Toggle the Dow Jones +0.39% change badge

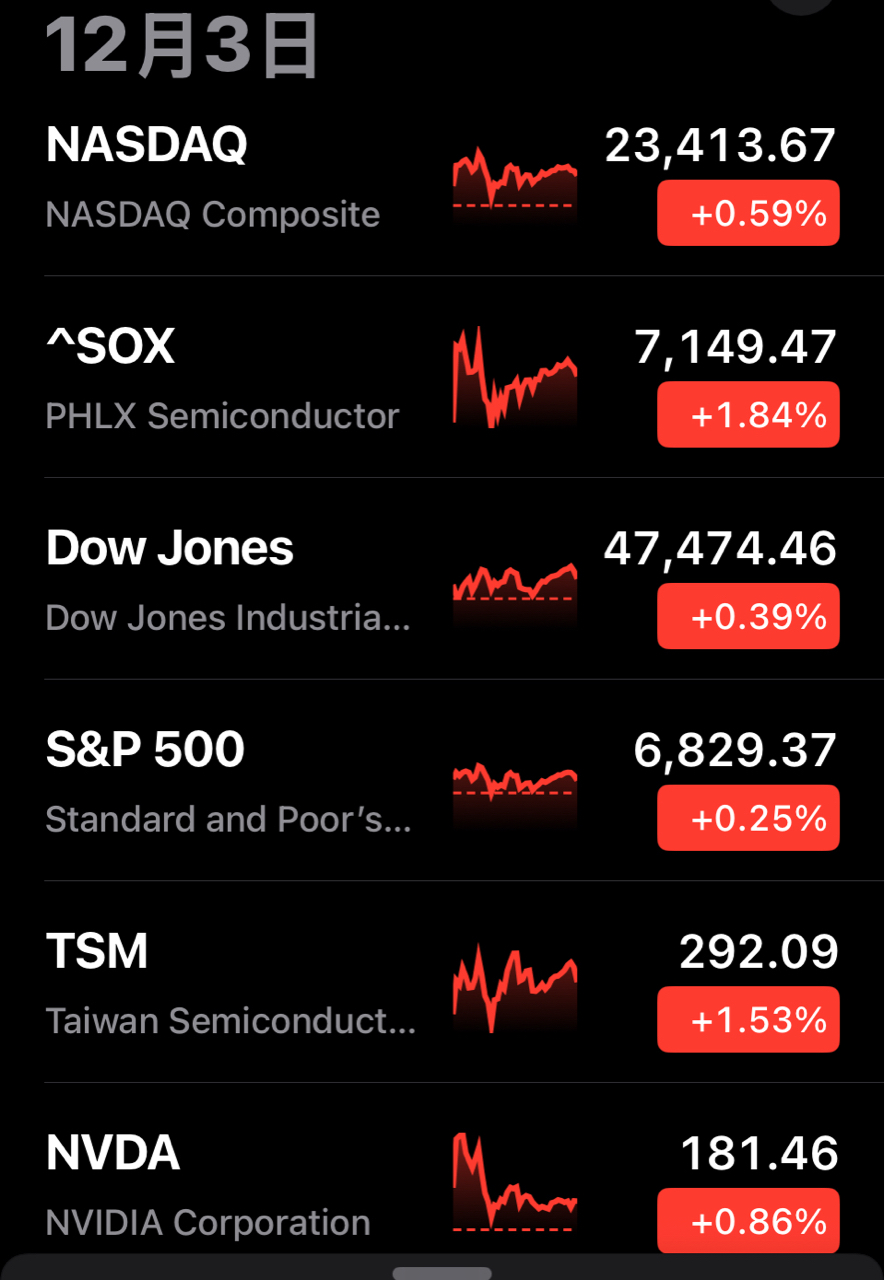[x=748, y=616]
